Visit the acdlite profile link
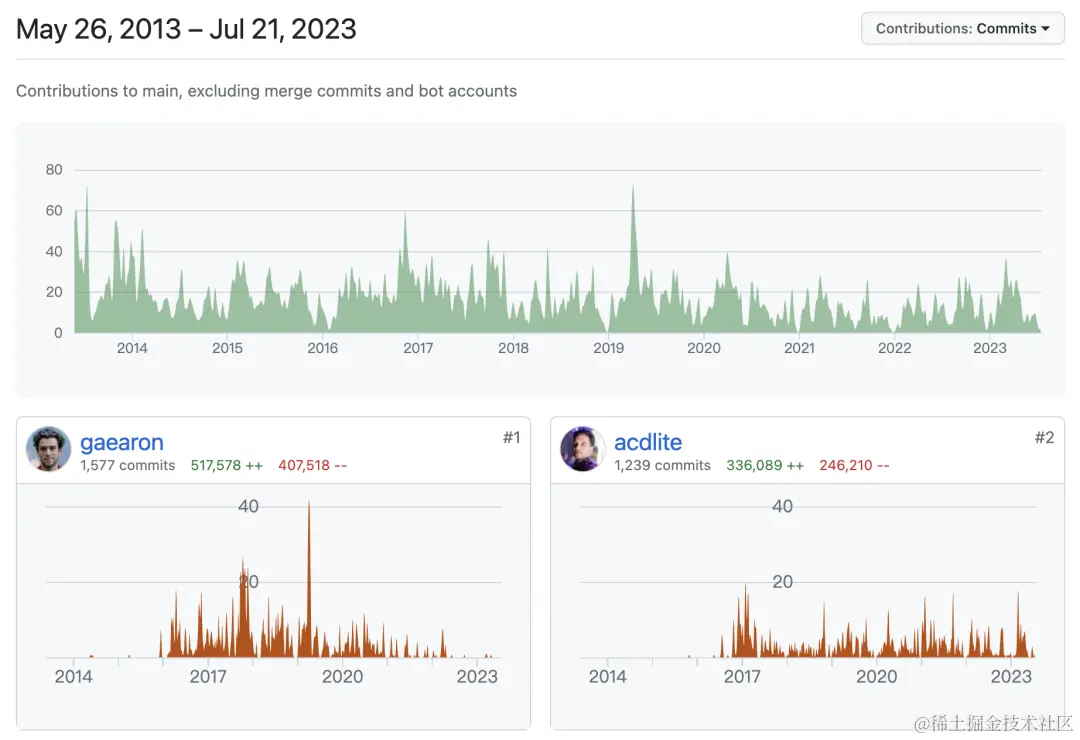Viewport: 1080px width, 740px height. coord(648,442)
